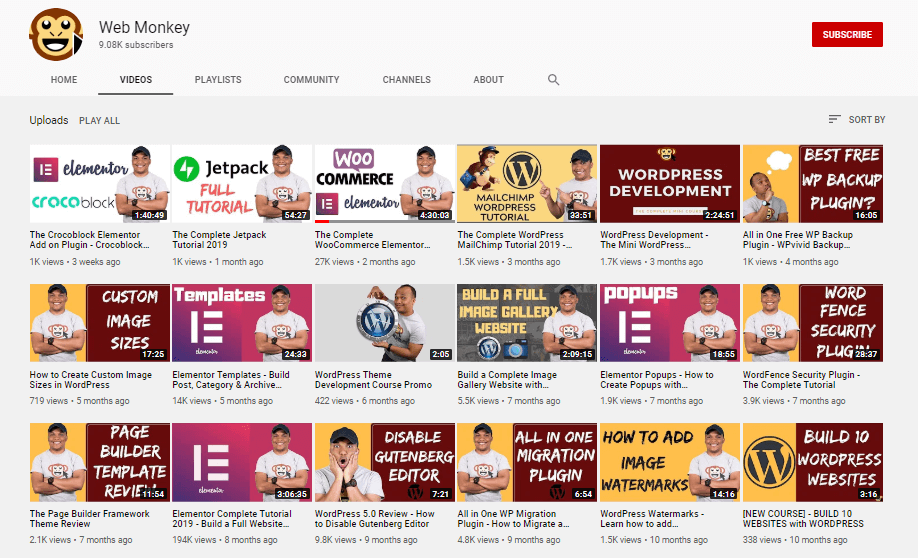The width and height of the screenshot is (918, 558).
Task: Click title The Complete WooCommerce Elementor
Action: pyautogui.click(x=372, y=239)
